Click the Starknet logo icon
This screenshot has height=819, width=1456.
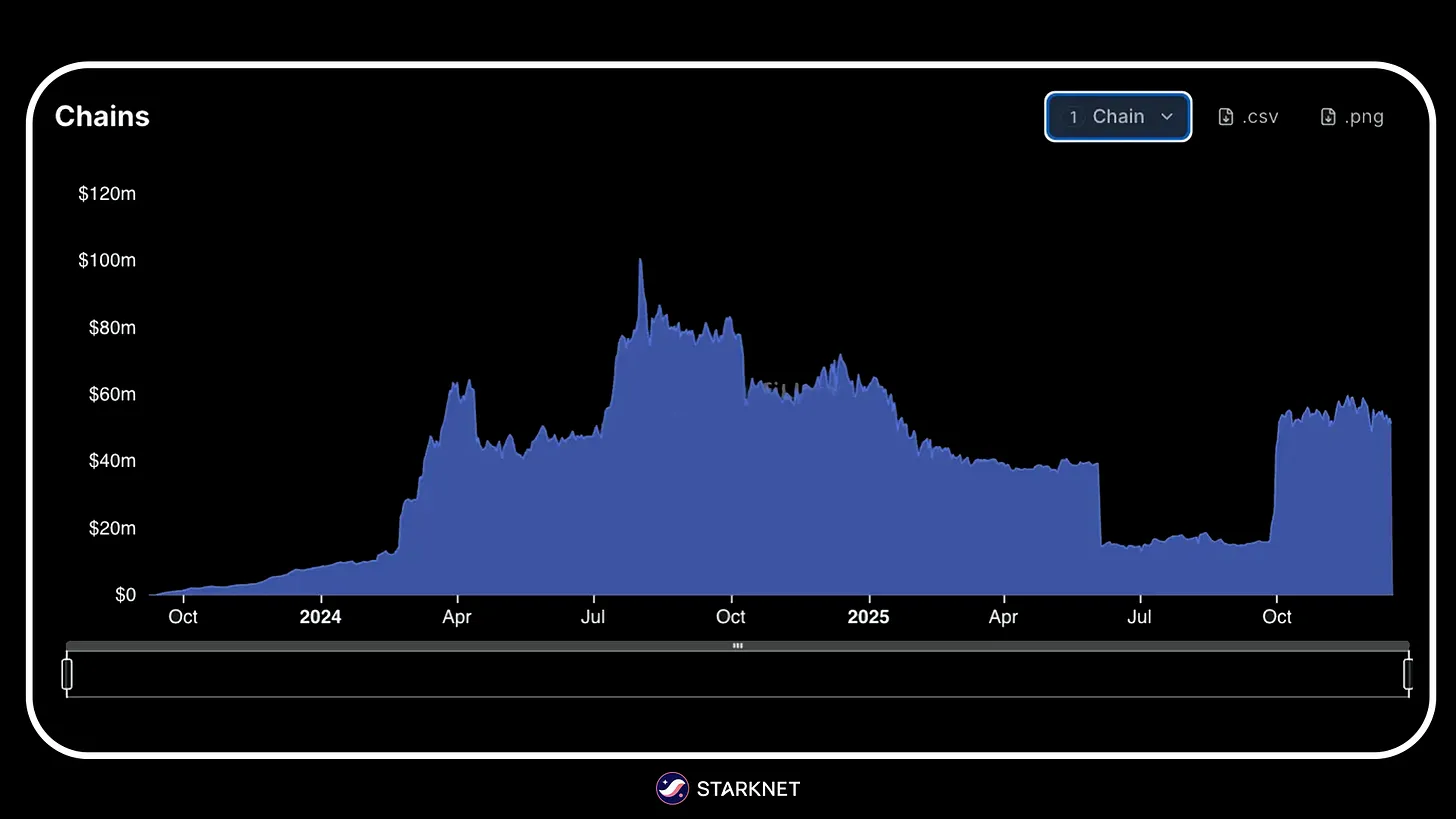(x=672, y=789)
